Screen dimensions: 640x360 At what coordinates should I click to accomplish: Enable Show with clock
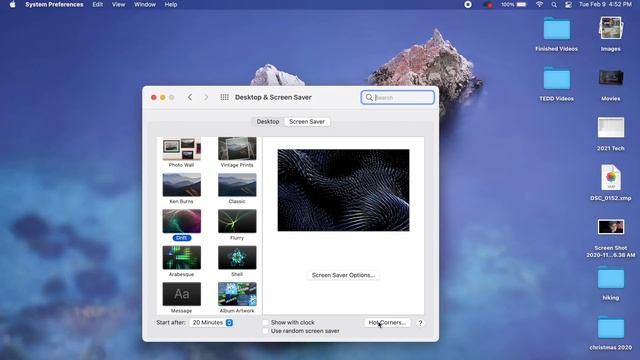pyautogui.click(x=266, y=322)
